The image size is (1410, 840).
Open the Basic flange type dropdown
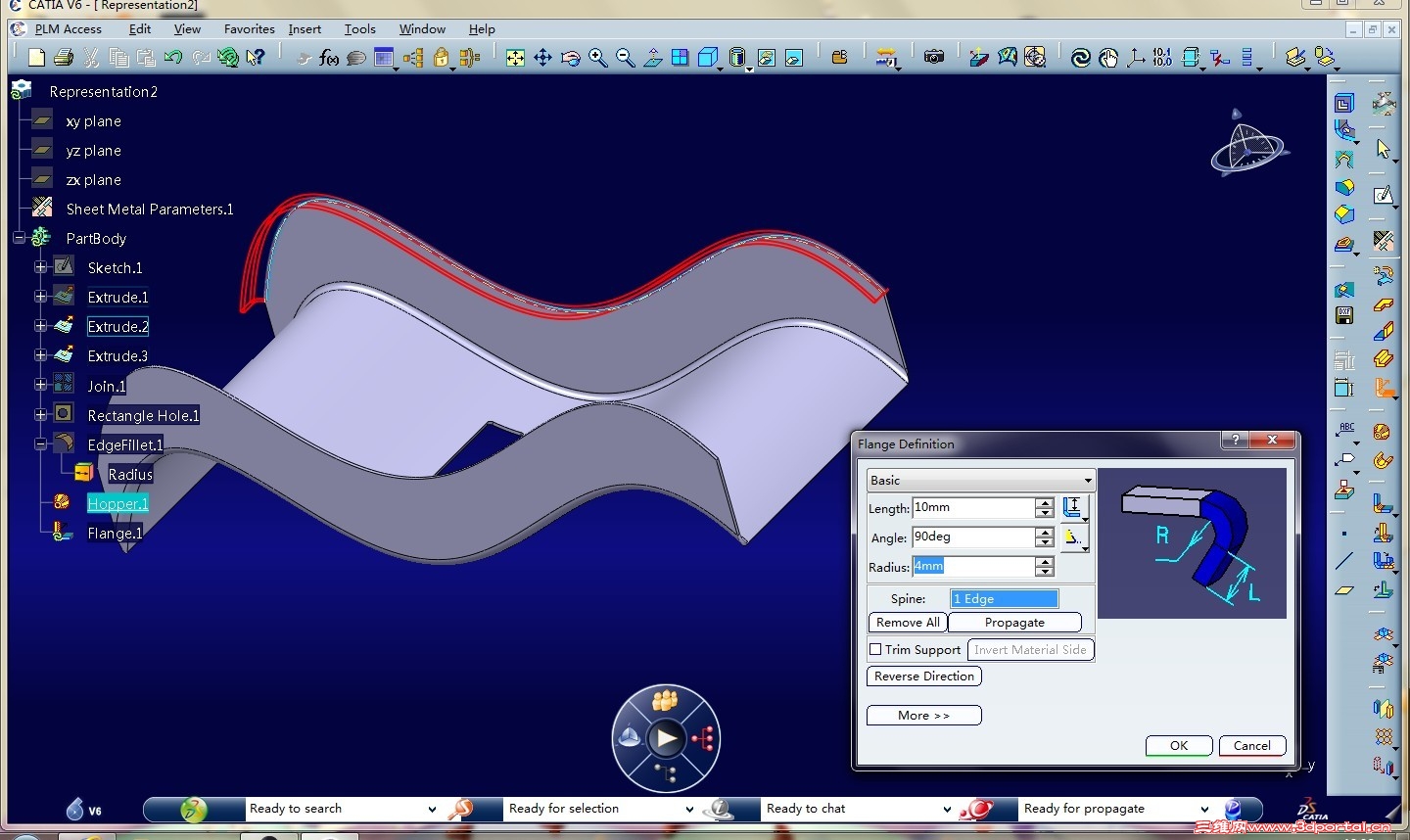[1087, 481]
